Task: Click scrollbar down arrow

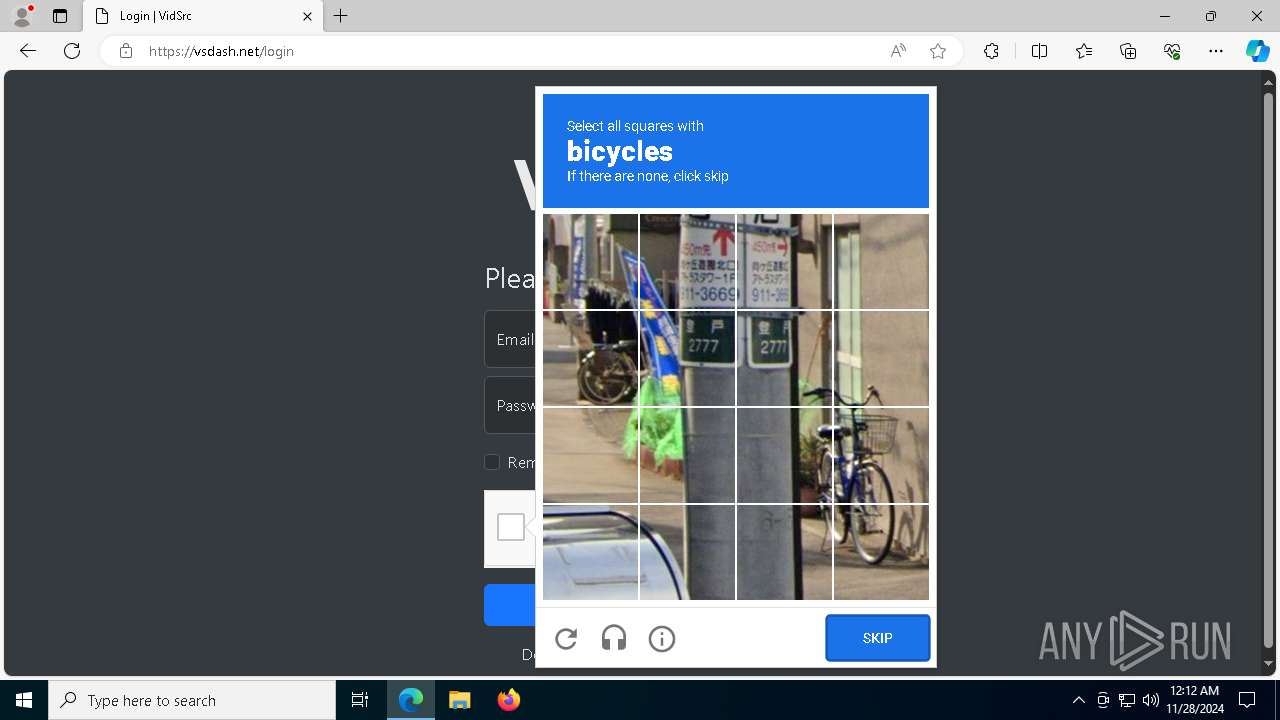Action: tap(1269, 664)
